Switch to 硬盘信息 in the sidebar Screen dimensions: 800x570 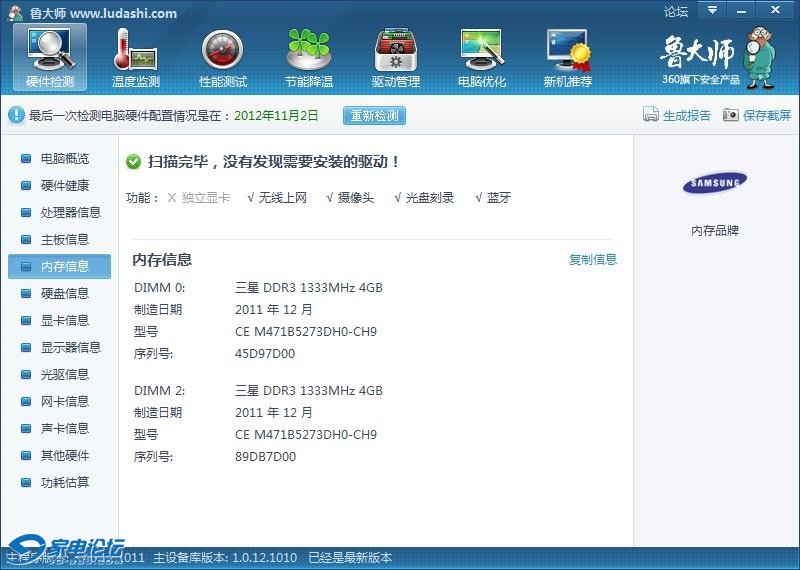(x=64, y=294)
